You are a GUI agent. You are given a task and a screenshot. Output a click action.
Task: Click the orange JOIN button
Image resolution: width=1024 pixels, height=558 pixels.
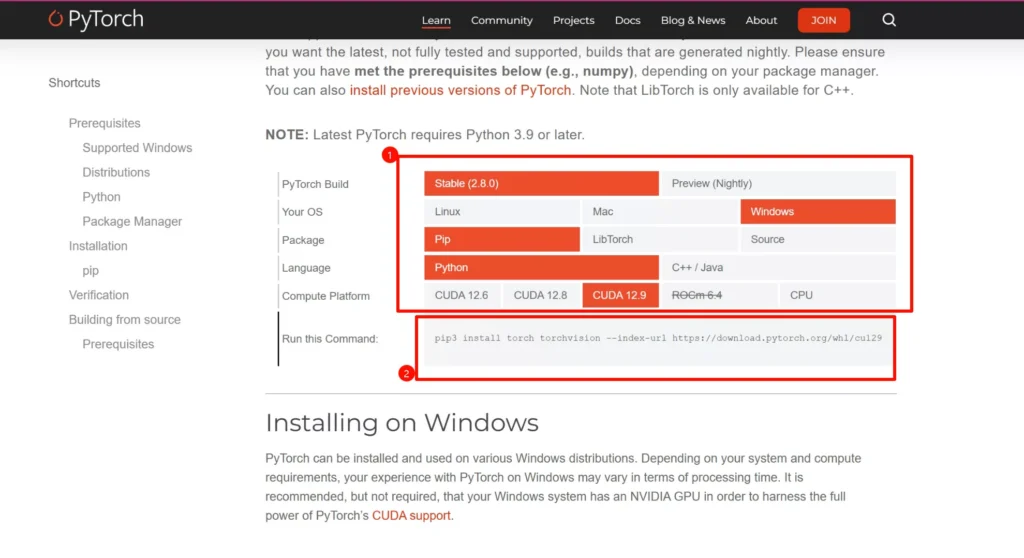click(x=823, y=20)
